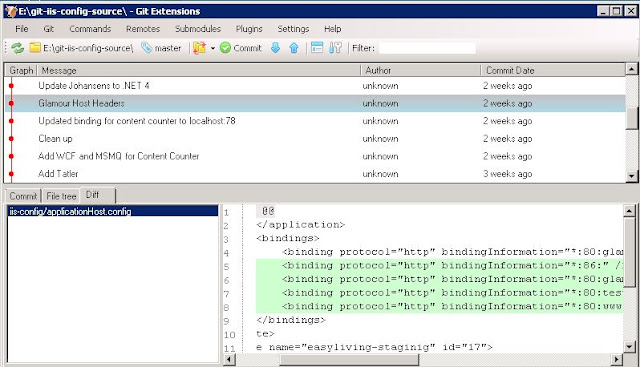Focus the Filter input field

(x=427, y=48)
